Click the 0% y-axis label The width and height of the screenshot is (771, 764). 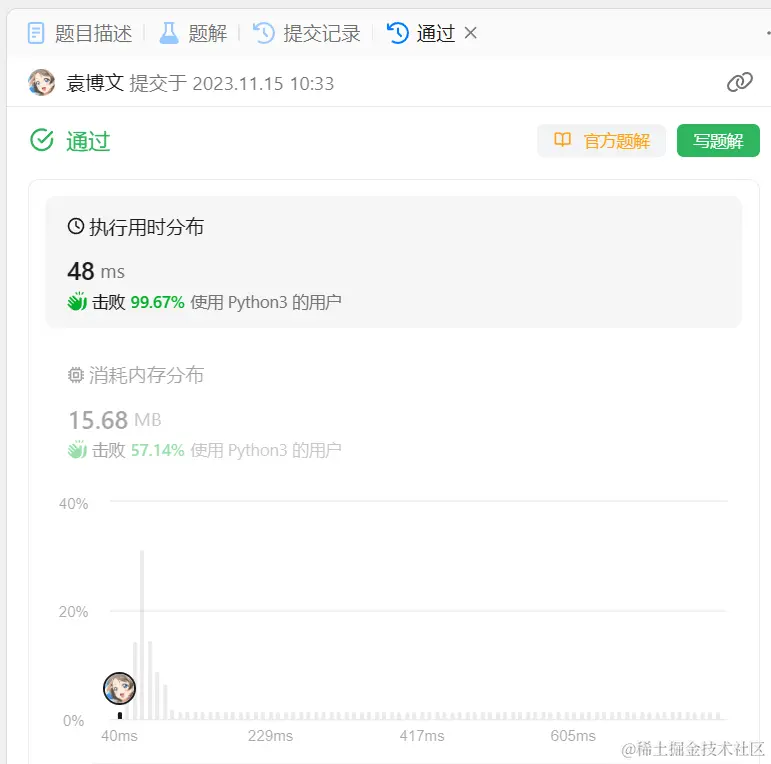74,721
